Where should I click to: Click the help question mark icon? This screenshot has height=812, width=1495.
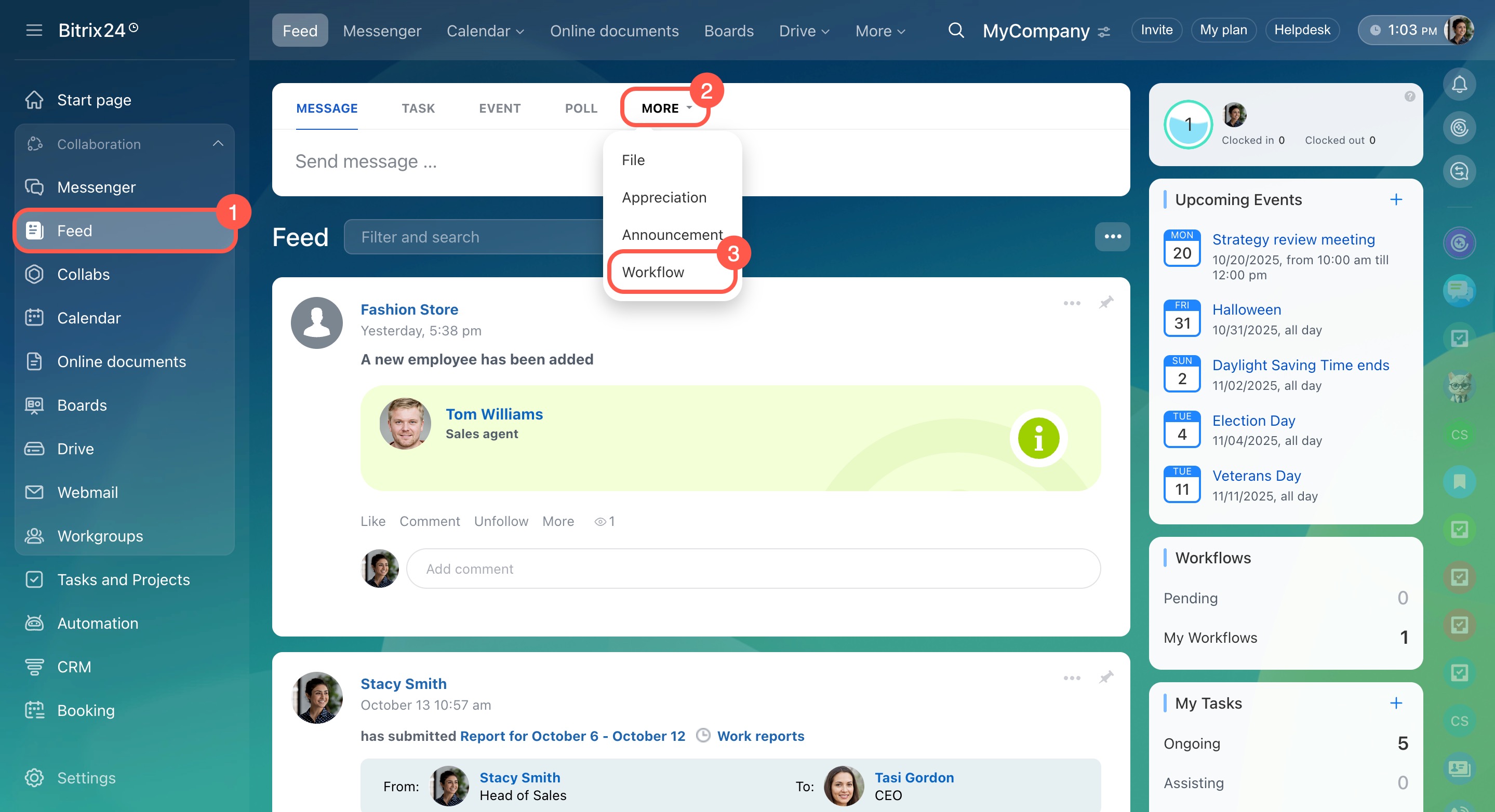1409,96
